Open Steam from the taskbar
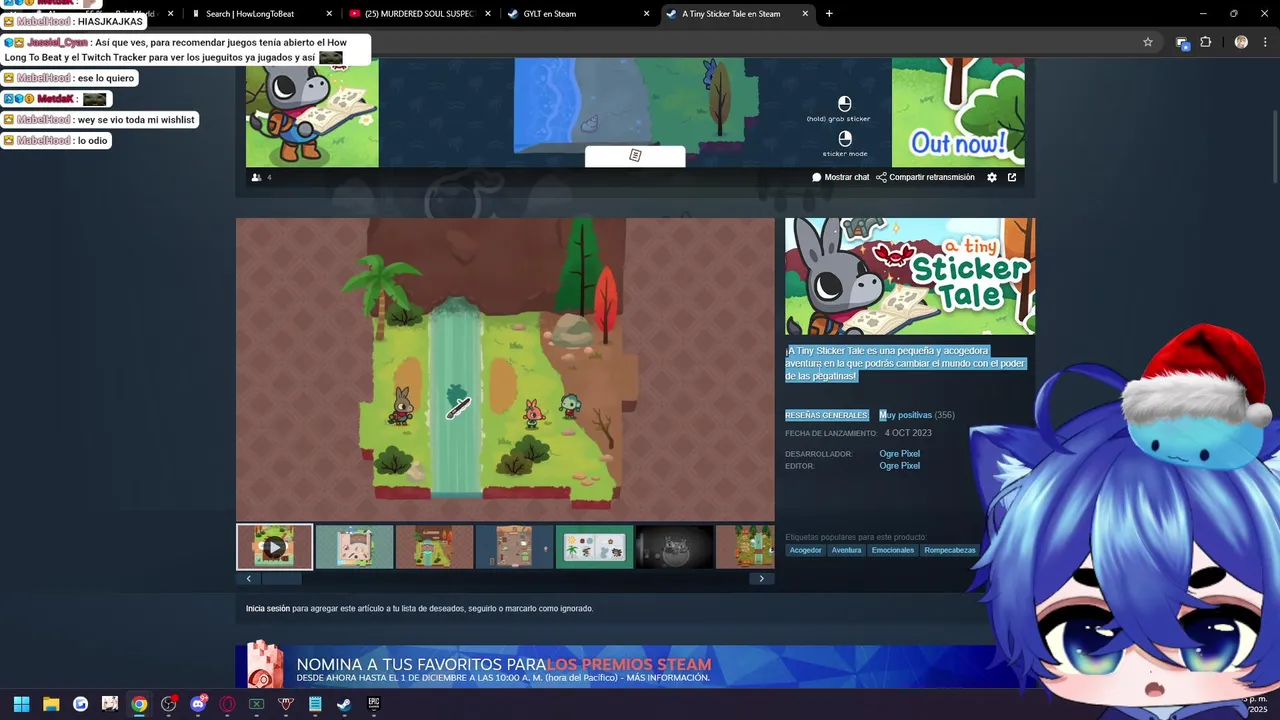This screenshot has width=1280, height=720. 344,704
